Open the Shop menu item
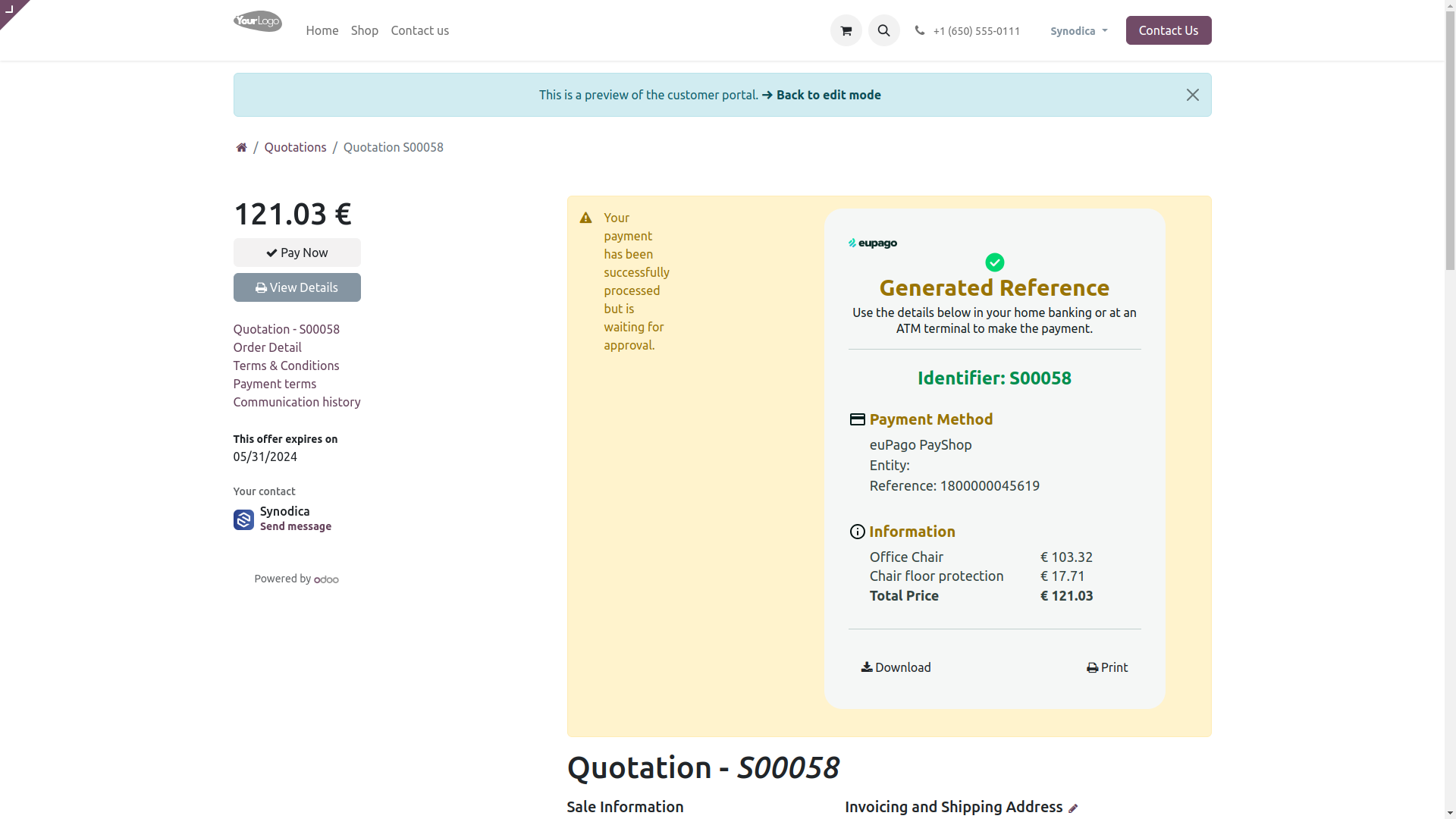This screenshot has height=819, width=1456. point(364,30)
